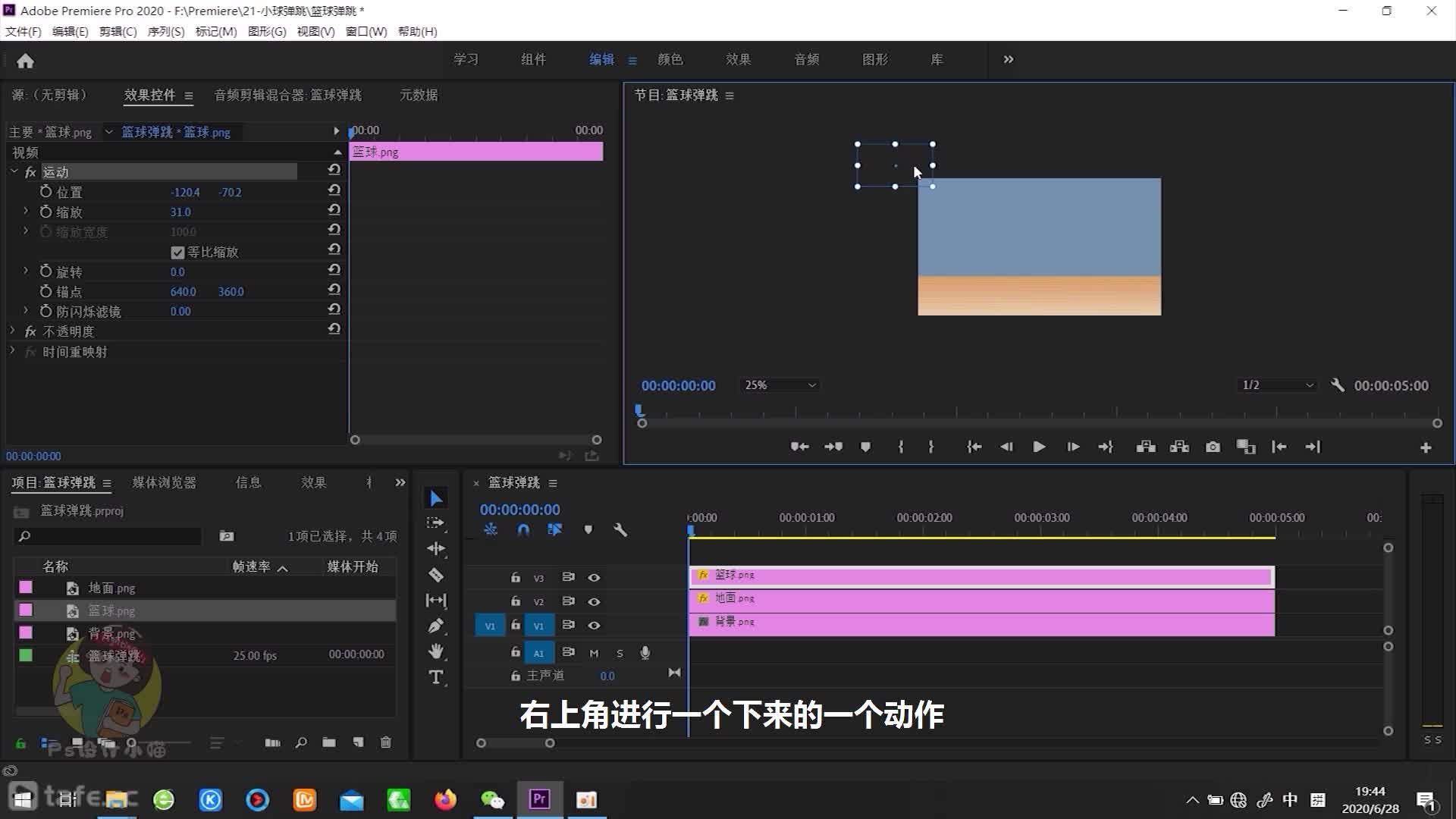Click the program monitor playhead marker
The image size is (1456, 819).
click(x=639, y=410)
